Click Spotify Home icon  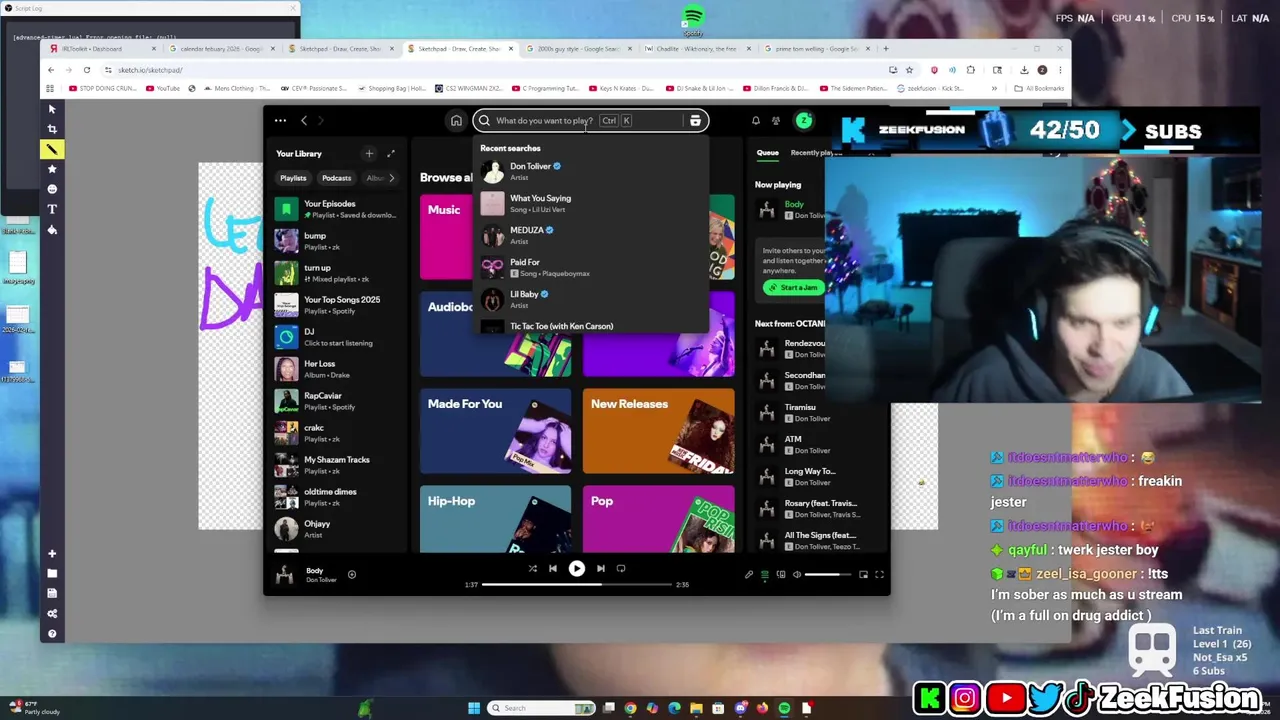pos(456,121)
